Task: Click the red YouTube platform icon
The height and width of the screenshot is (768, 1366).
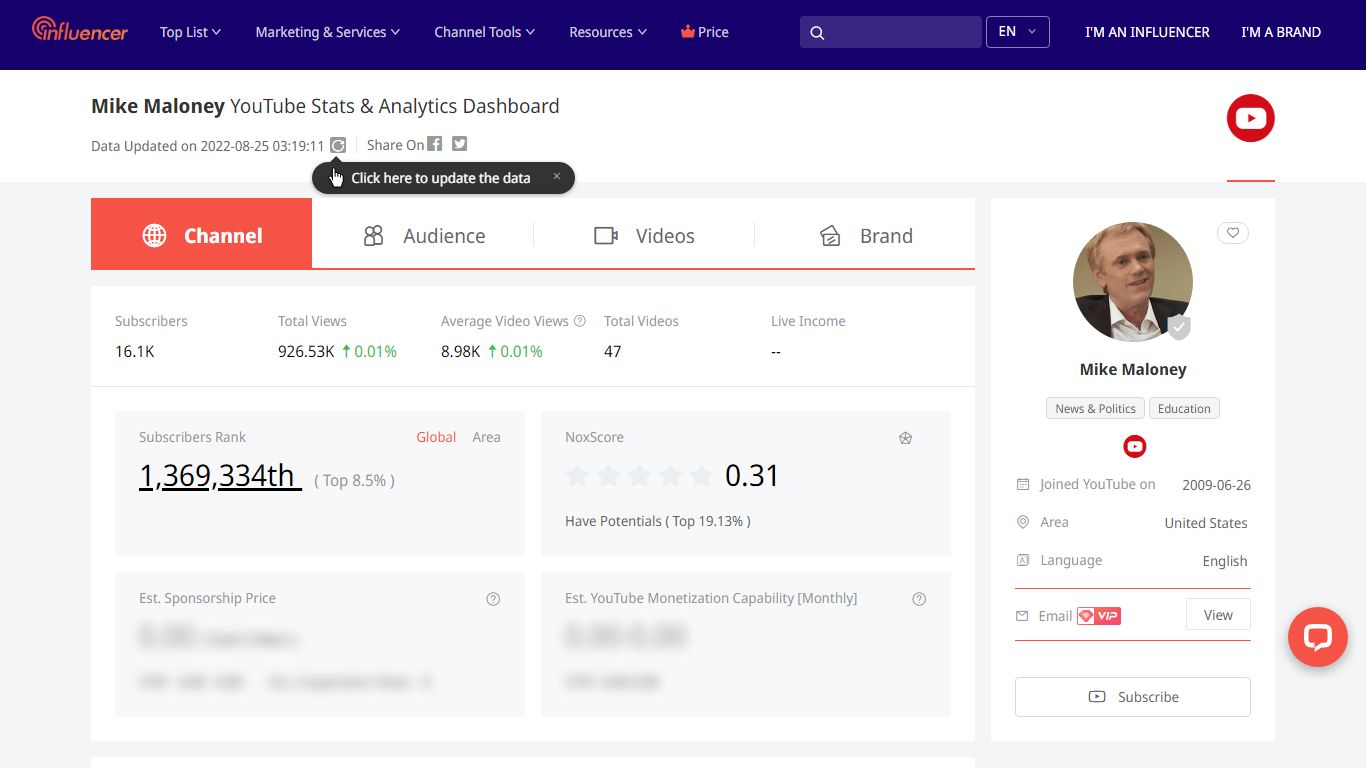Action: coord(1251,118)
